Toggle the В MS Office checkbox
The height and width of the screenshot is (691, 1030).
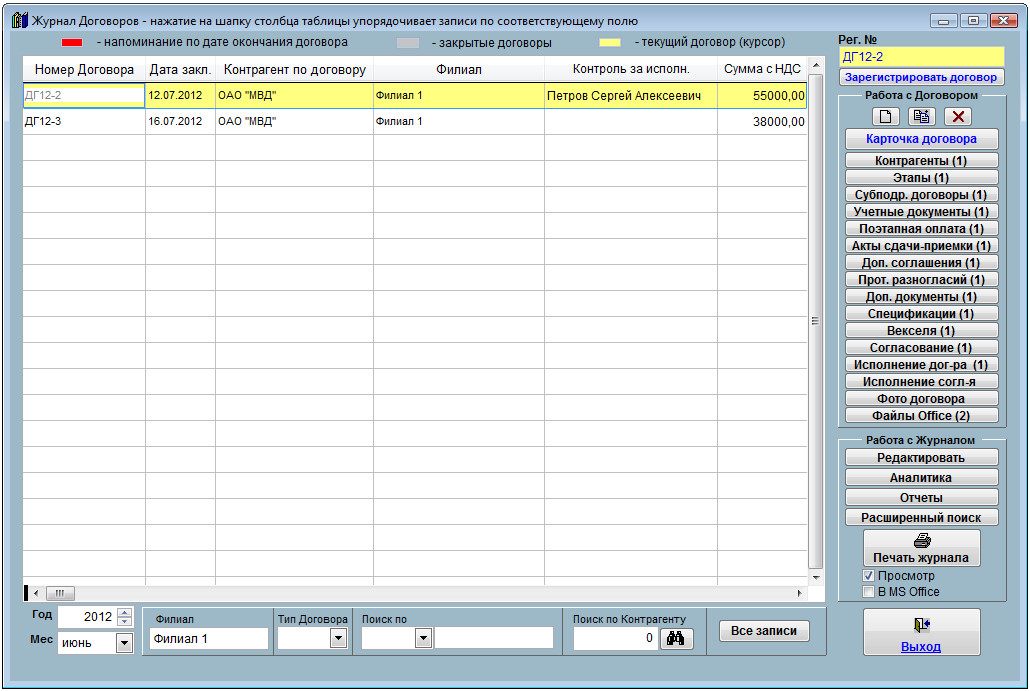(868, 592)
